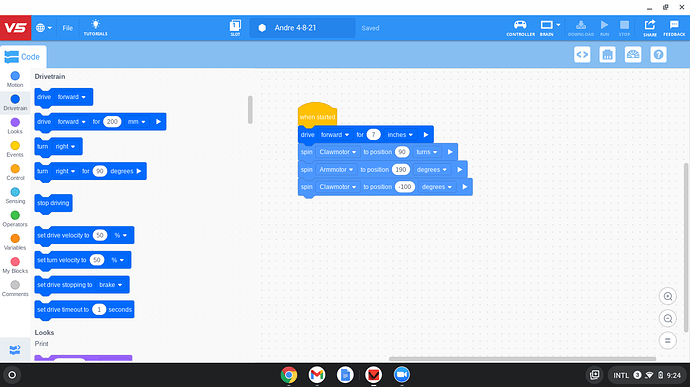Select the program Slot icon
Viewport: 690px width, 387px height.
click(x=235, y=27)
